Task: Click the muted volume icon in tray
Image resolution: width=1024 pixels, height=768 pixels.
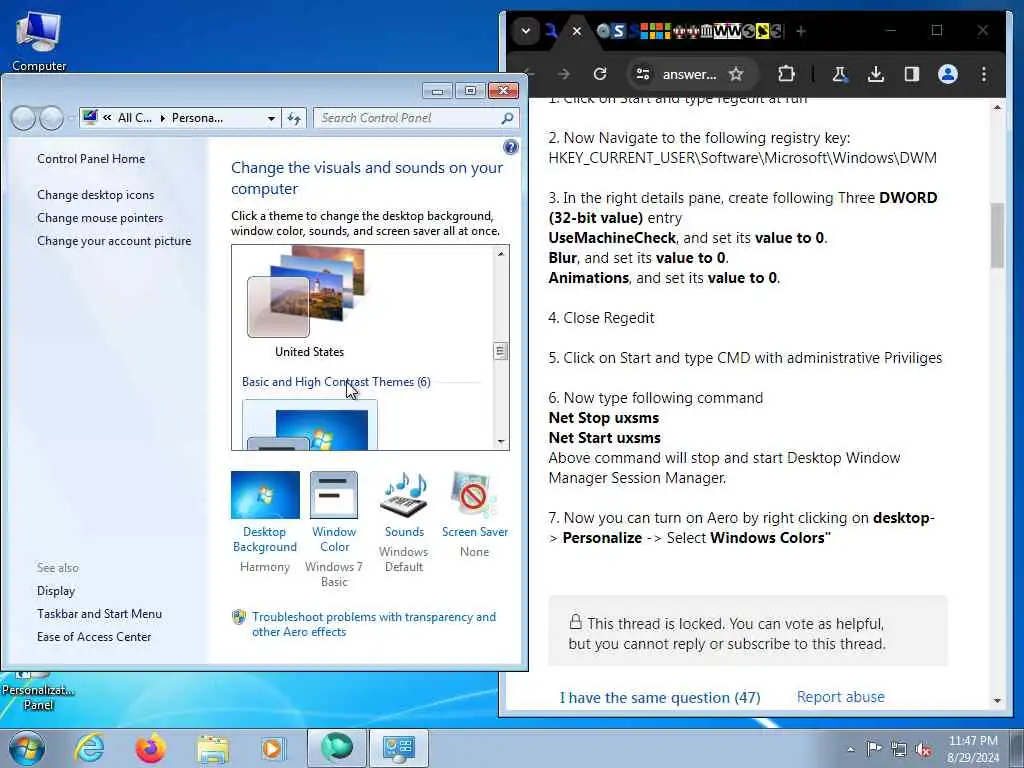Action: click(923, 750)
